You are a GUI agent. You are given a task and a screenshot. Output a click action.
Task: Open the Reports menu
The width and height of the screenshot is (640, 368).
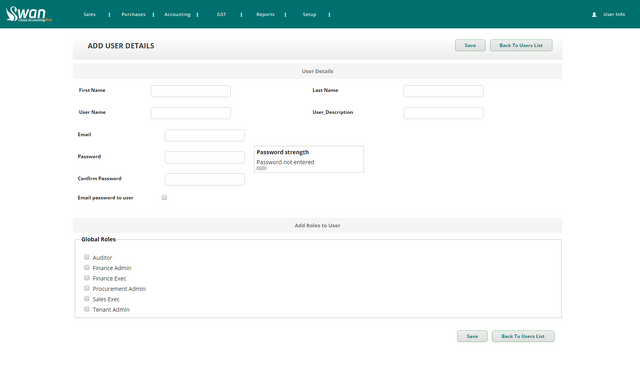(265, 14)
